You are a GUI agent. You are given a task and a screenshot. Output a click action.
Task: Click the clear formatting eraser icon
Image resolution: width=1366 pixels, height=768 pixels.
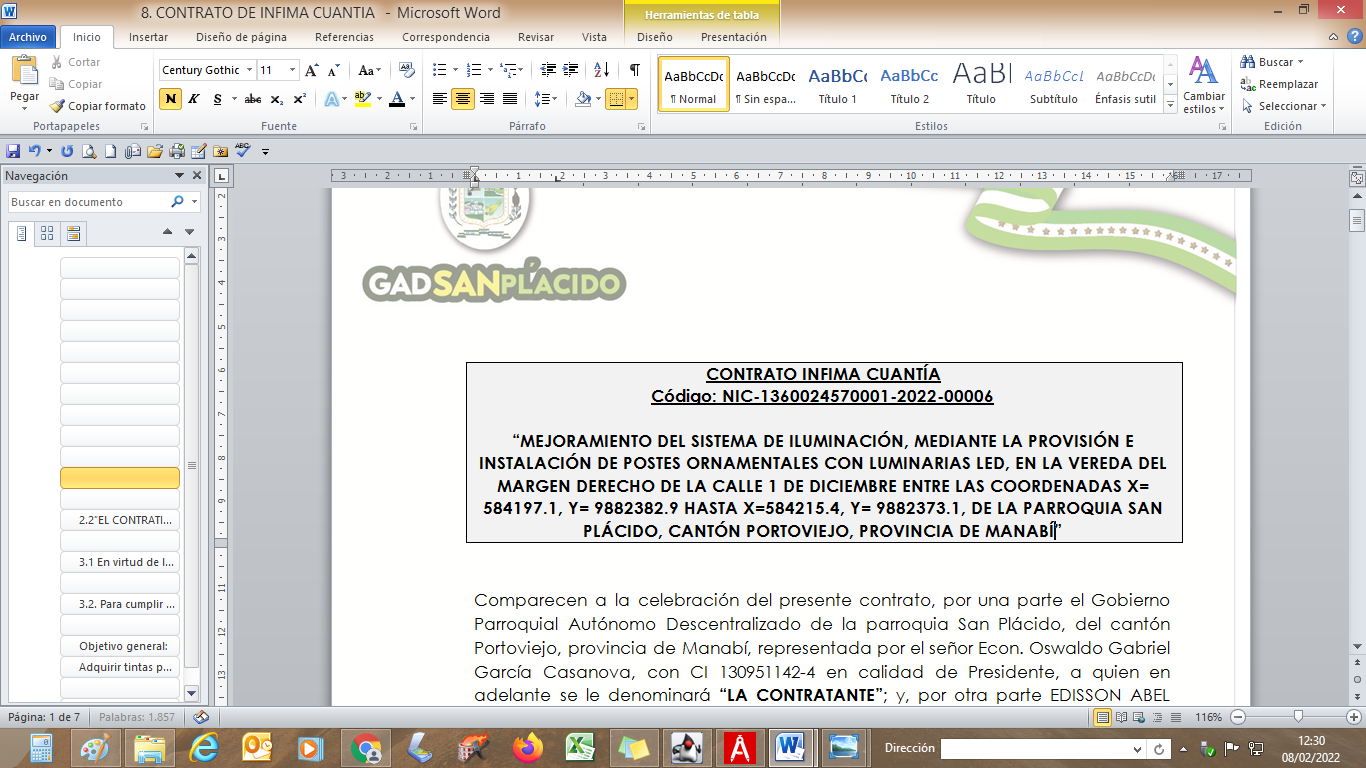(x=406, y=70)
